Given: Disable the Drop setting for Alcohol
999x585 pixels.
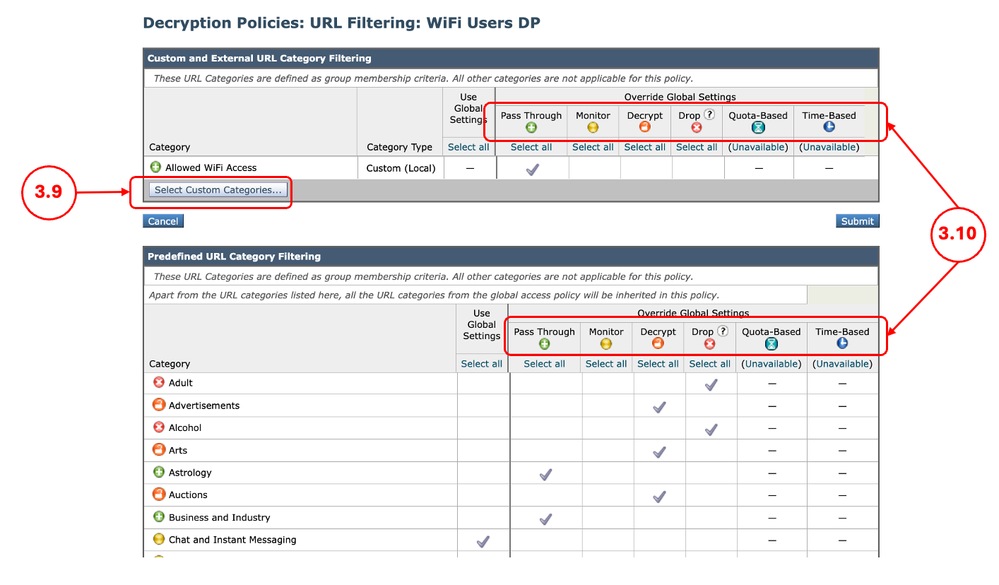Looking at the screenshot, I should coord(710,429).
